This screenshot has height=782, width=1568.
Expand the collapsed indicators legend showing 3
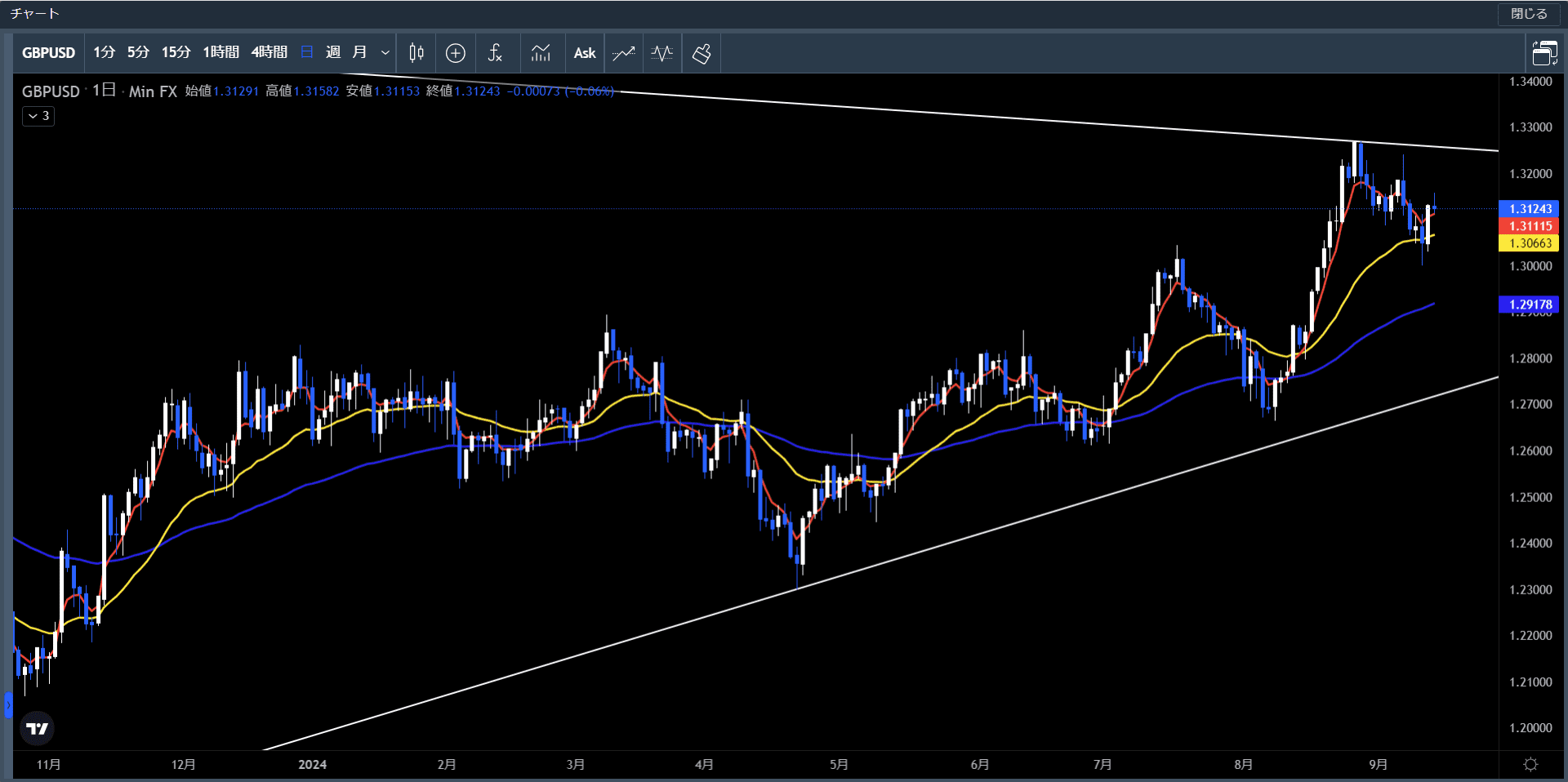(38, 116)
